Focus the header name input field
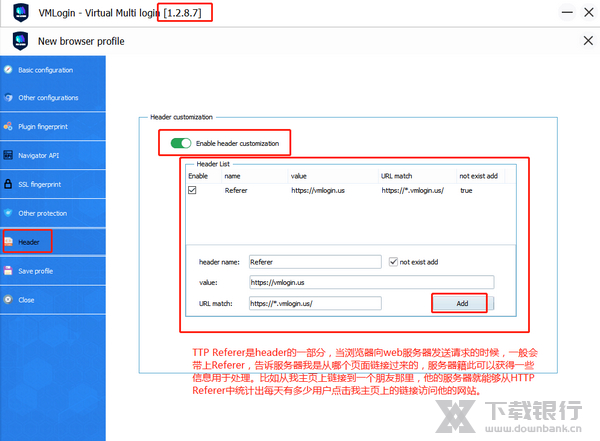 tap(315, 262)
